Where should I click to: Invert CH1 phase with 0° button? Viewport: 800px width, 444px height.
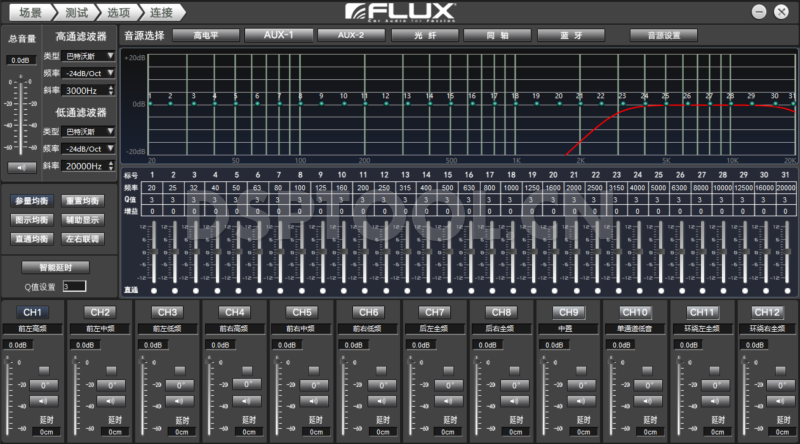(x=44, y=385)
